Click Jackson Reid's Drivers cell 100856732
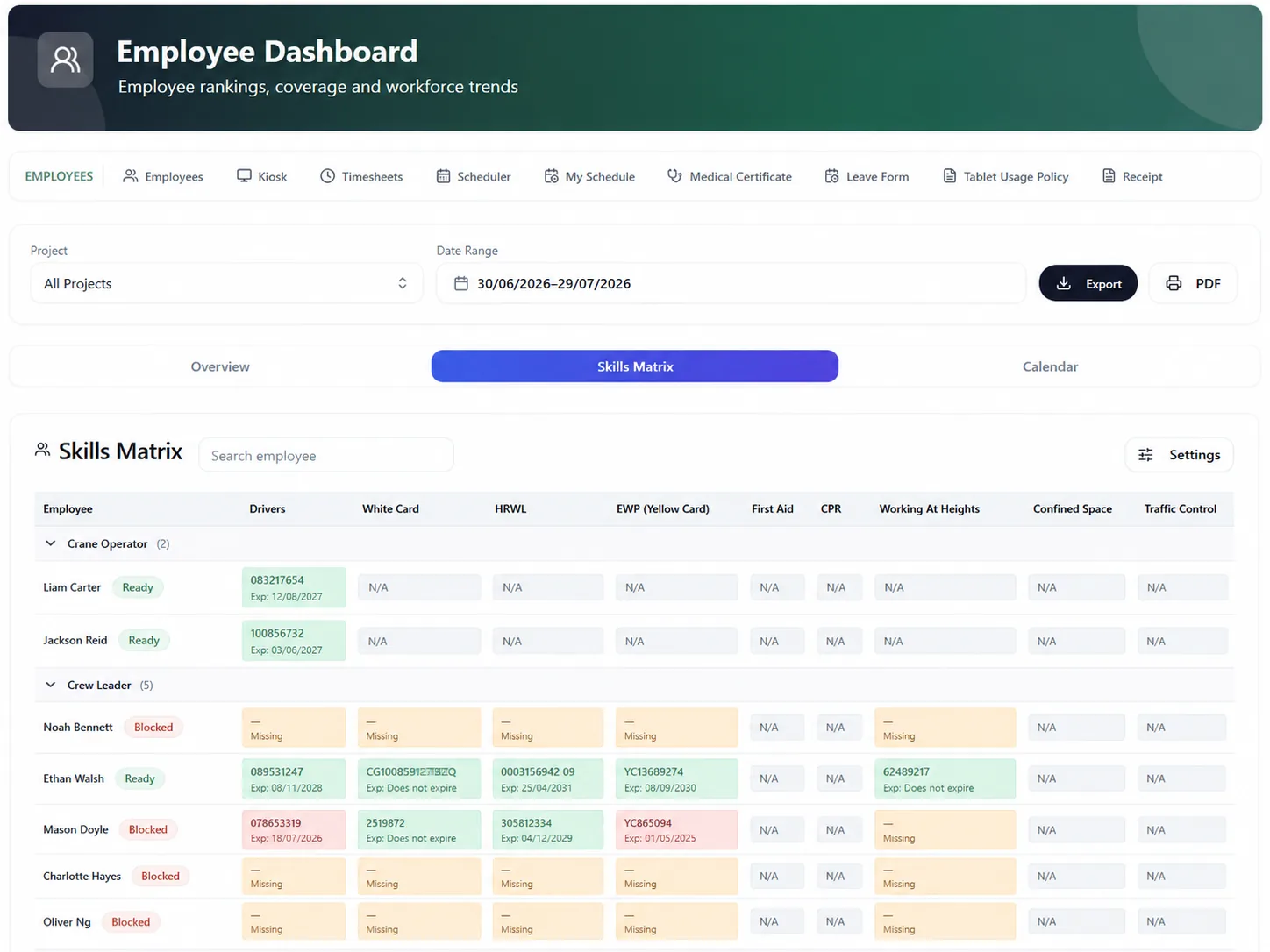1270x952 pixels. (294, 641)
